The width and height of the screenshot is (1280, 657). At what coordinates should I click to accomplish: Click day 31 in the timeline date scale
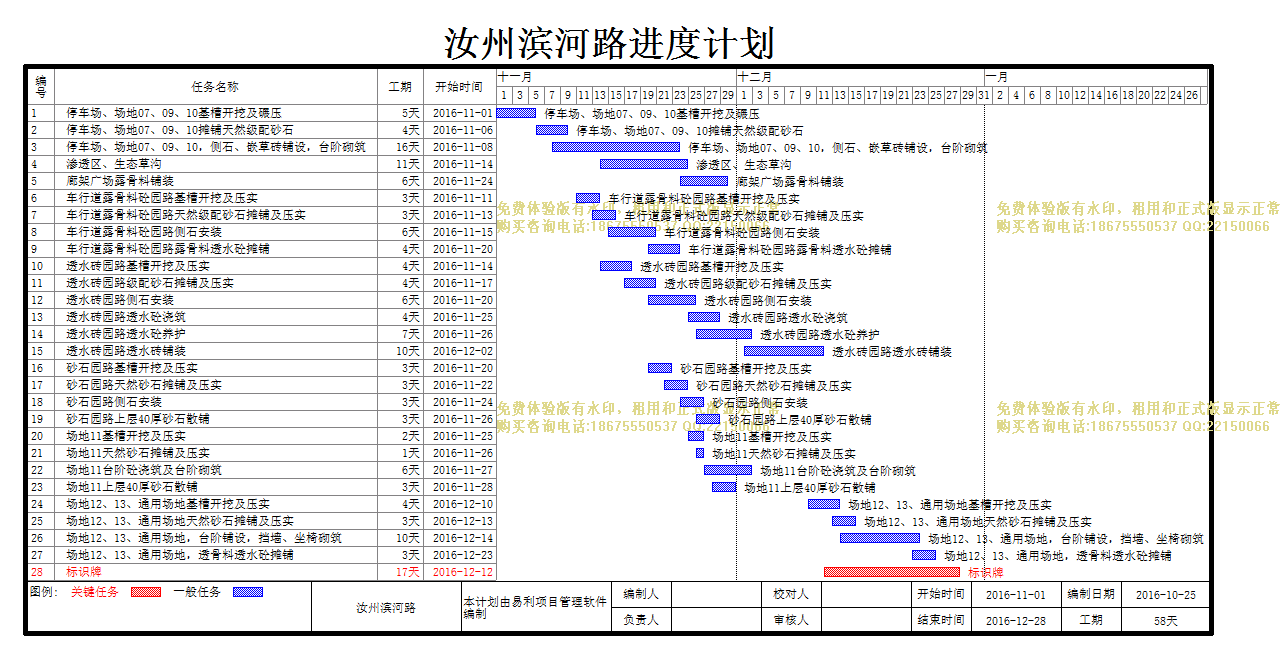(x=984, y=95)
